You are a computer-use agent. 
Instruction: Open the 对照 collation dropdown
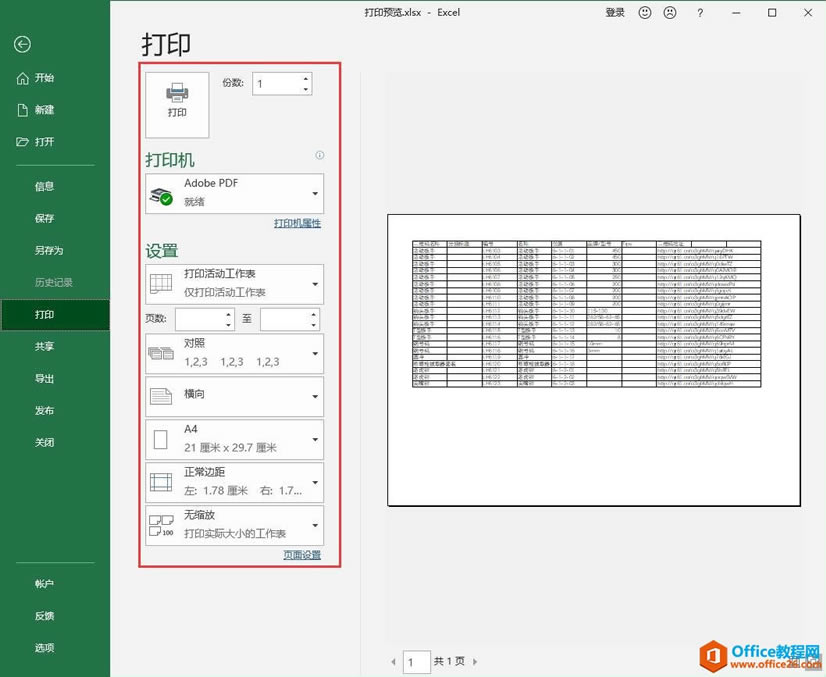(x=313, y=354)
